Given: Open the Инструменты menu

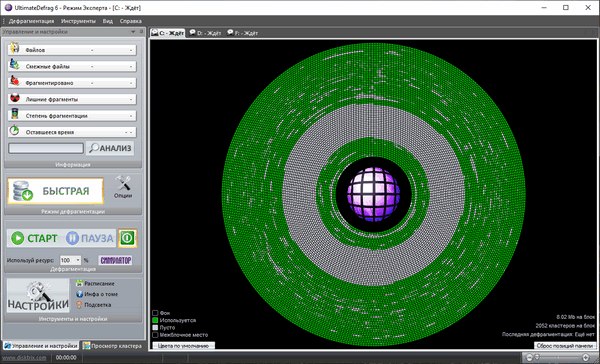Looking at the screenshot, I should [78, 21].
